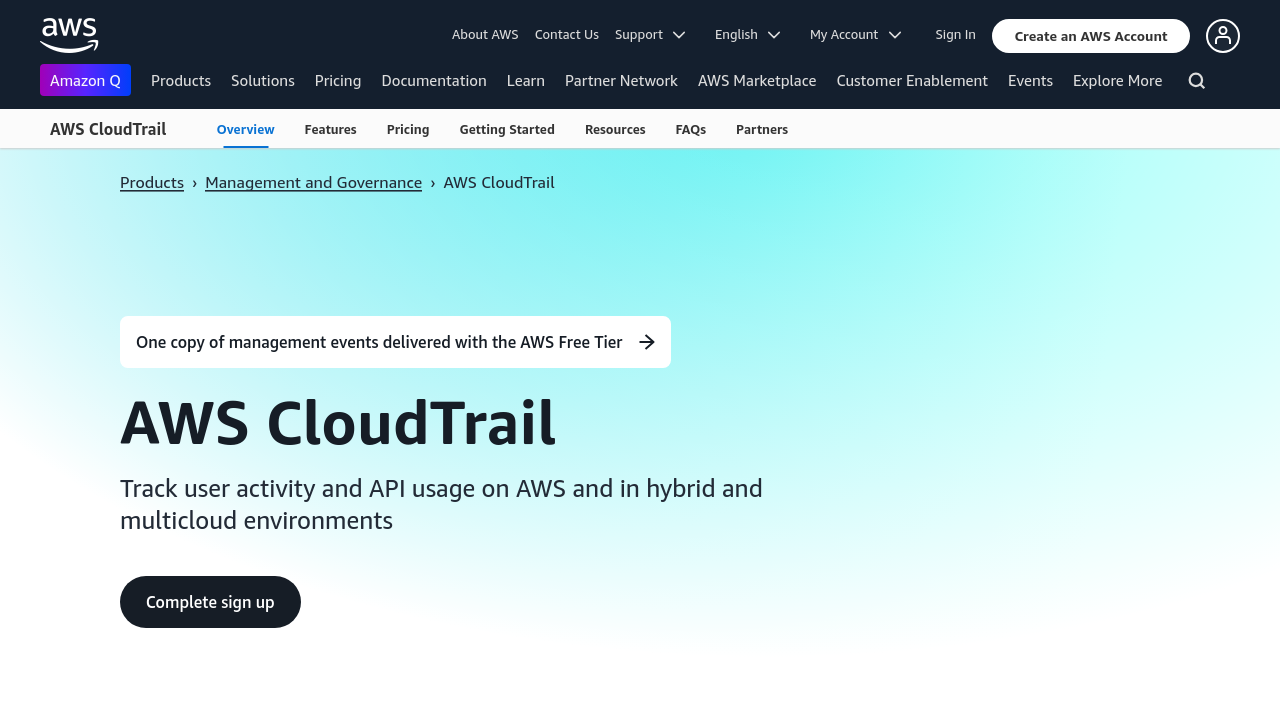Viewport: 1280px width, 720px height.
Task: Open AWS Marketplace in the navigation
Action: tap(757, 81)
